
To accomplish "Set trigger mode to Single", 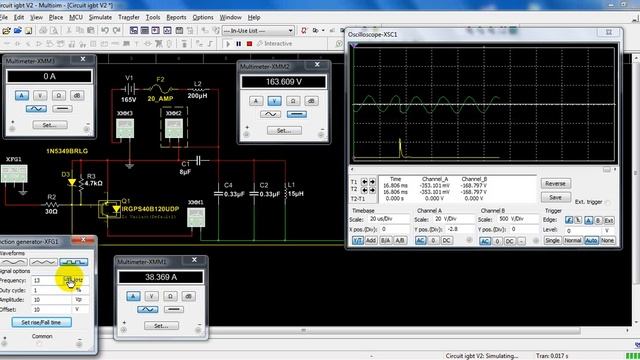I will coord(552,241).
